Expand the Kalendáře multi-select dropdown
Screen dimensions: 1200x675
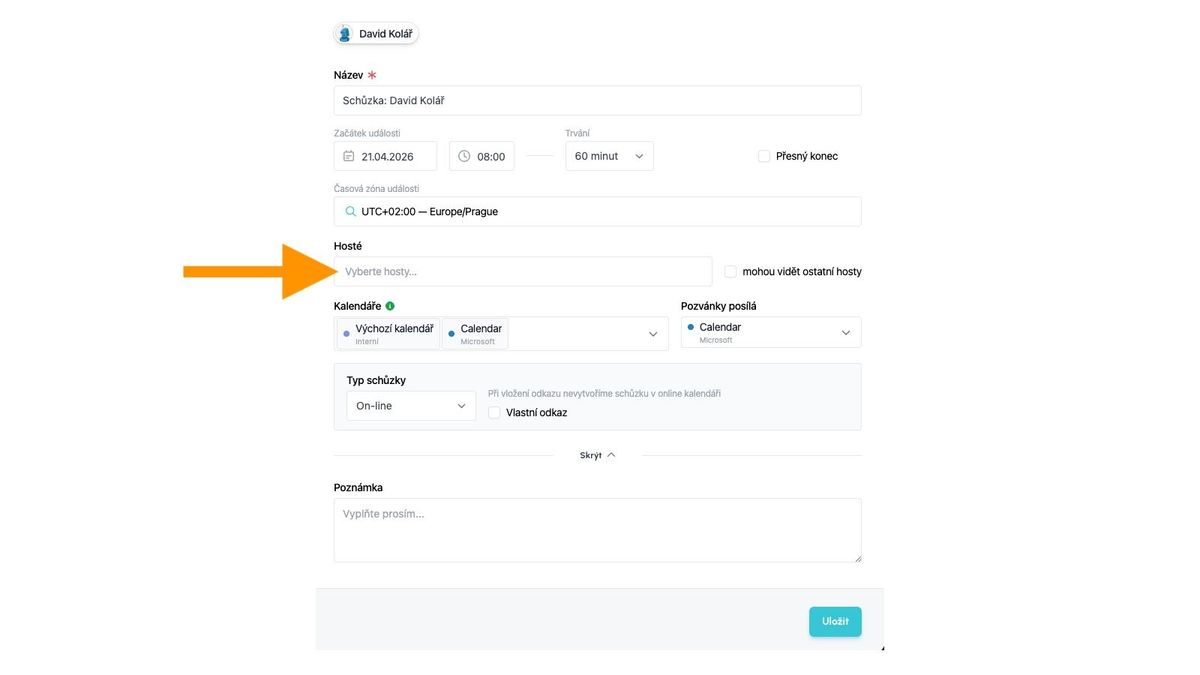click(653, 334)
